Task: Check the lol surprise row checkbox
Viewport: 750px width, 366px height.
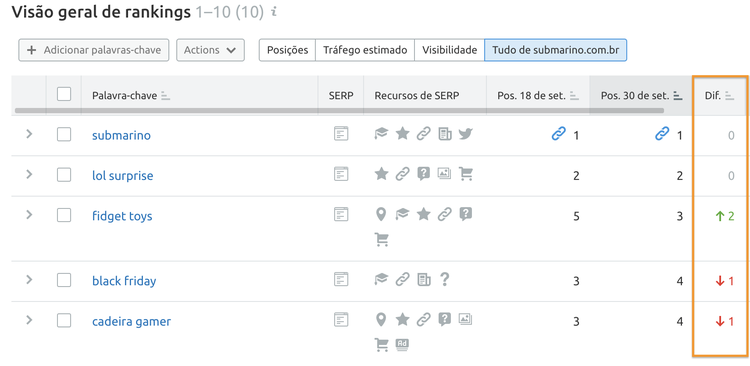Action: click(x=64, y=175)
